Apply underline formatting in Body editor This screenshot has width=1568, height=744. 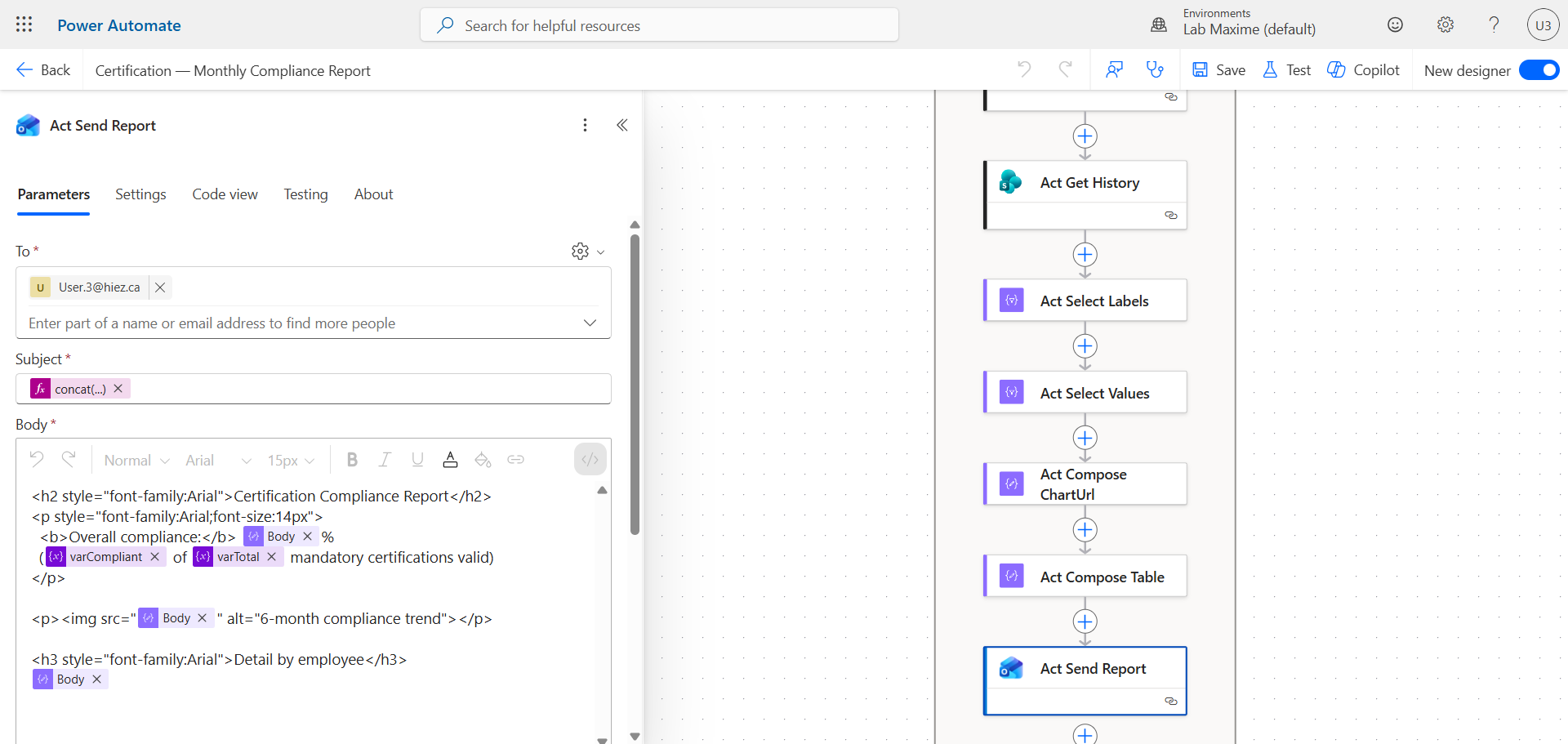pos(417,460)
